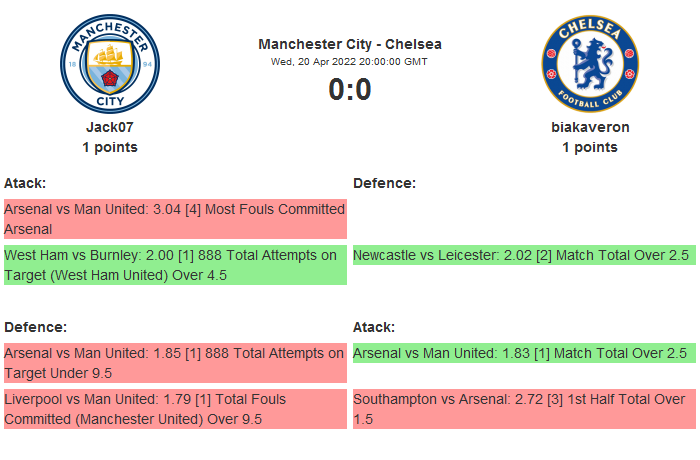Select the Total Attempts on Target Under 9.5 bet
Viewport: 700px width, 460px height.
coord(175,363)
